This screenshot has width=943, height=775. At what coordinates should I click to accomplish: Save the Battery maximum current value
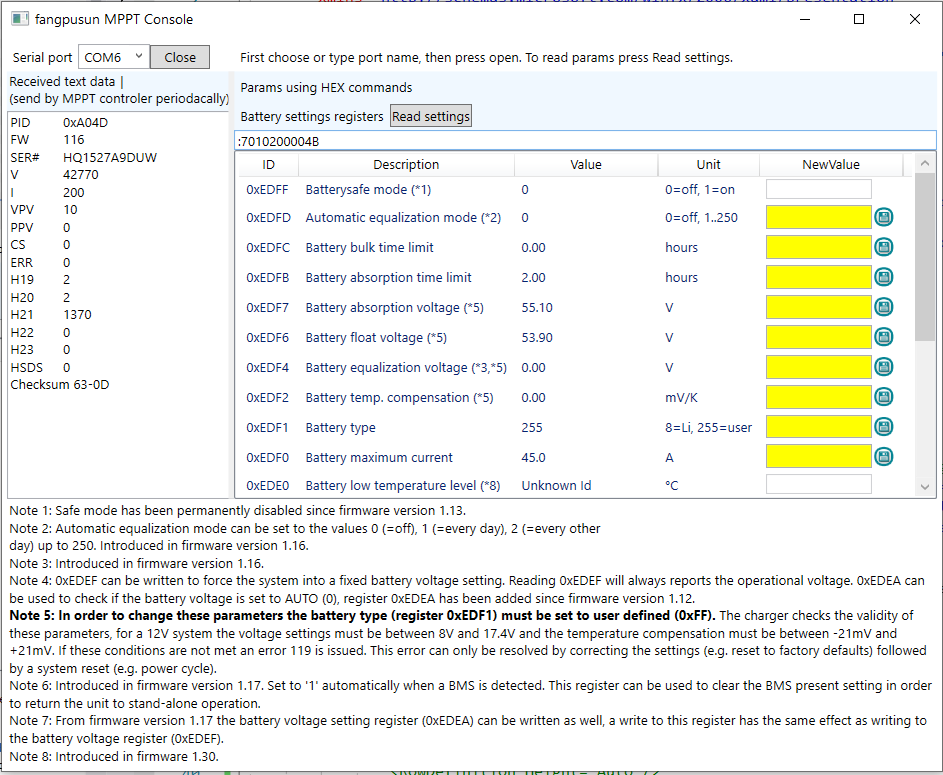883,457
